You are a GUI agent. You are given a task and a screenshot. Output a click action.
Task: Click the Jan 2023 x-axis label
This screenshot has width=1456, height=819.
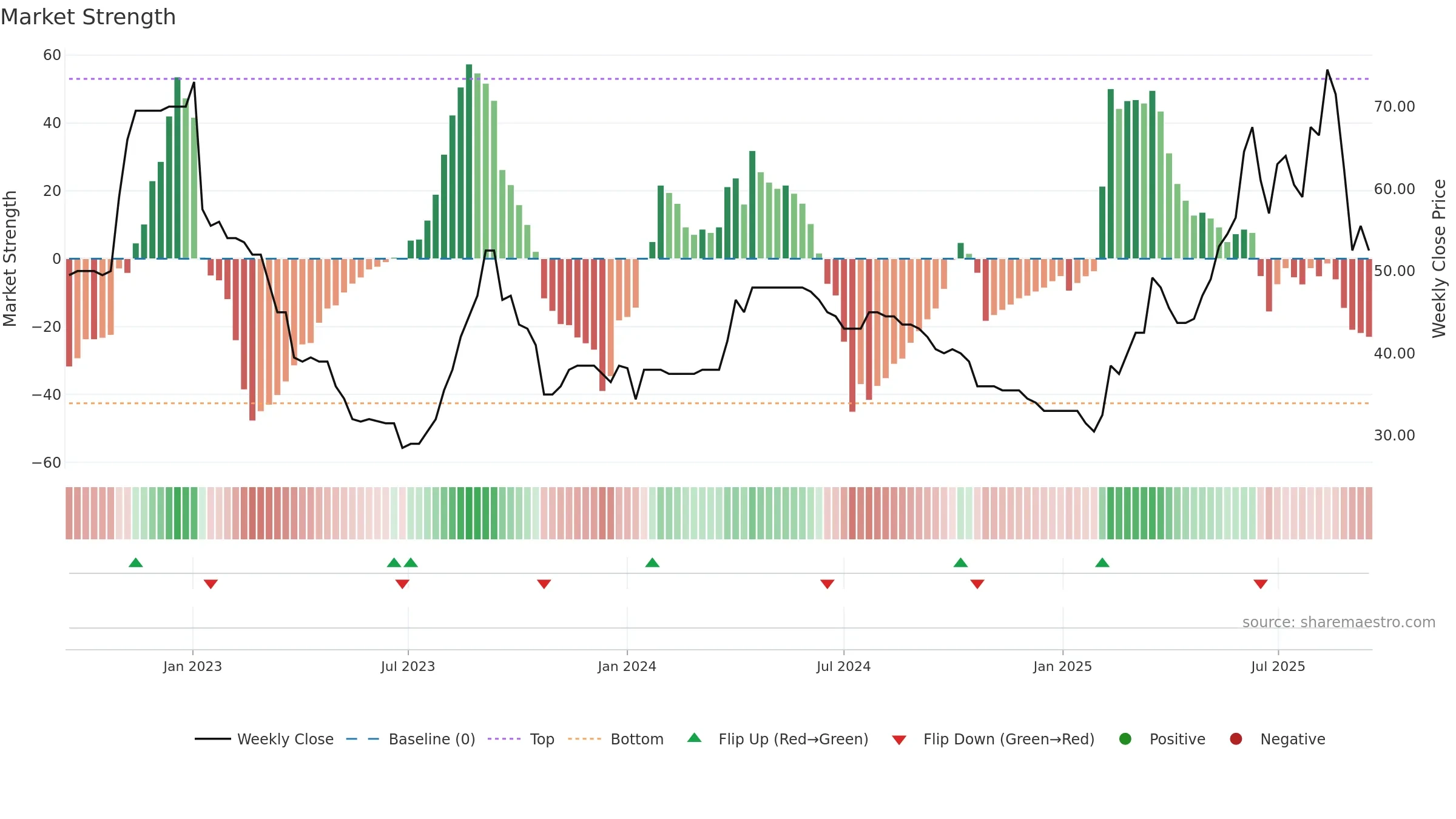click(192, 667)
